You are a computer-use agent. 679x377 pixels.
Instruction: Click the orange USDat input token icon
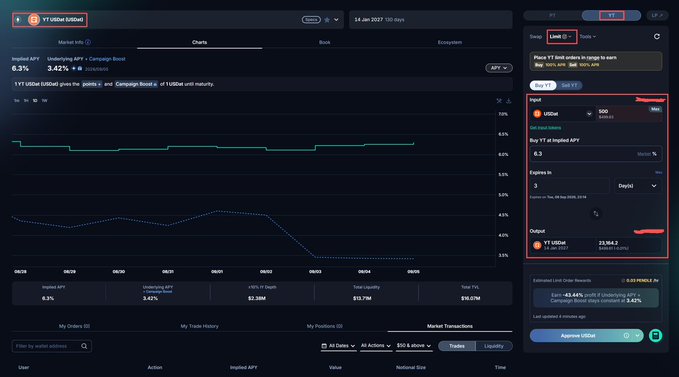(x=537, y=113)
